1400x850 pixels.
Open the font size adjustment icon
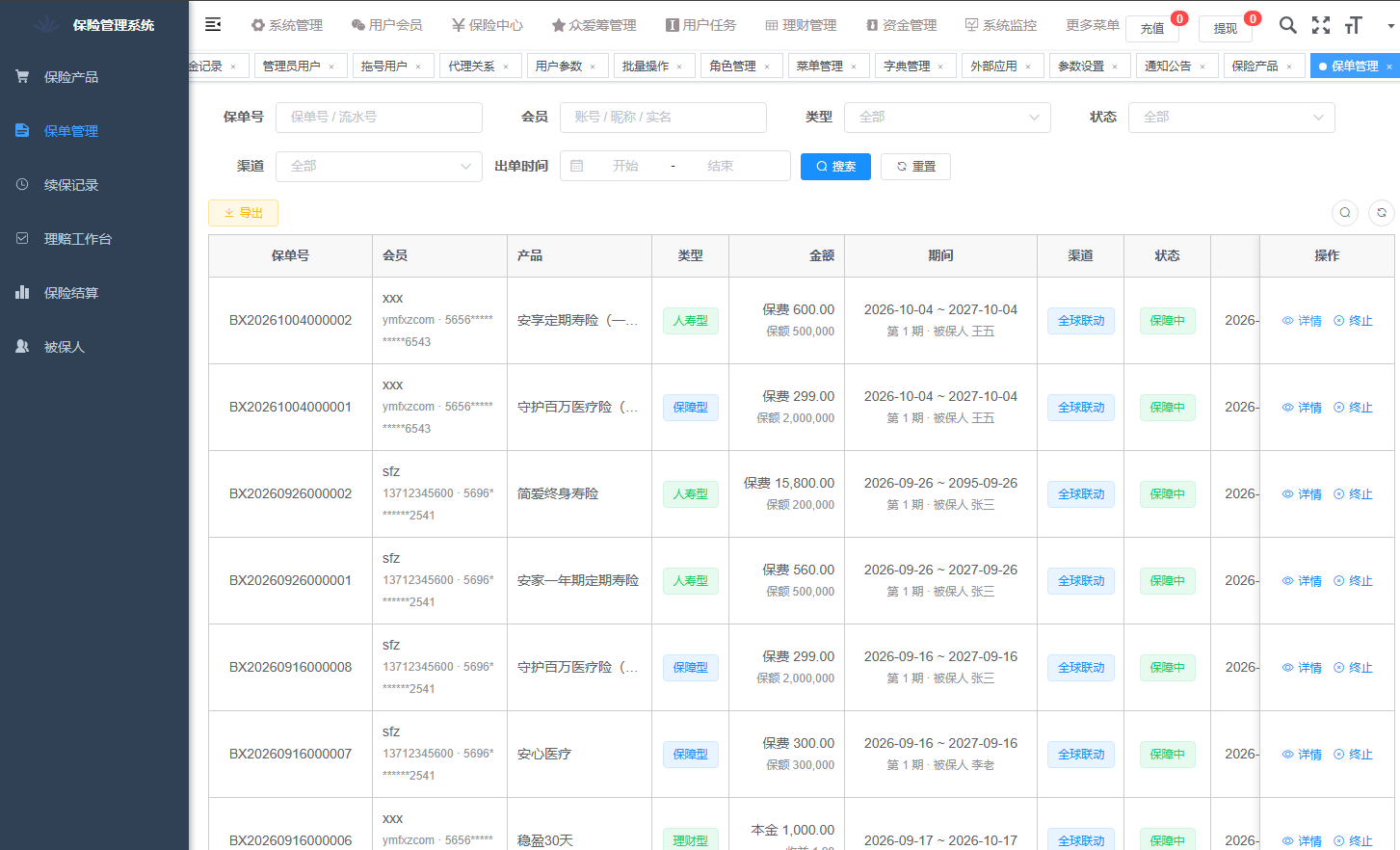click(x=1354, y=25)
